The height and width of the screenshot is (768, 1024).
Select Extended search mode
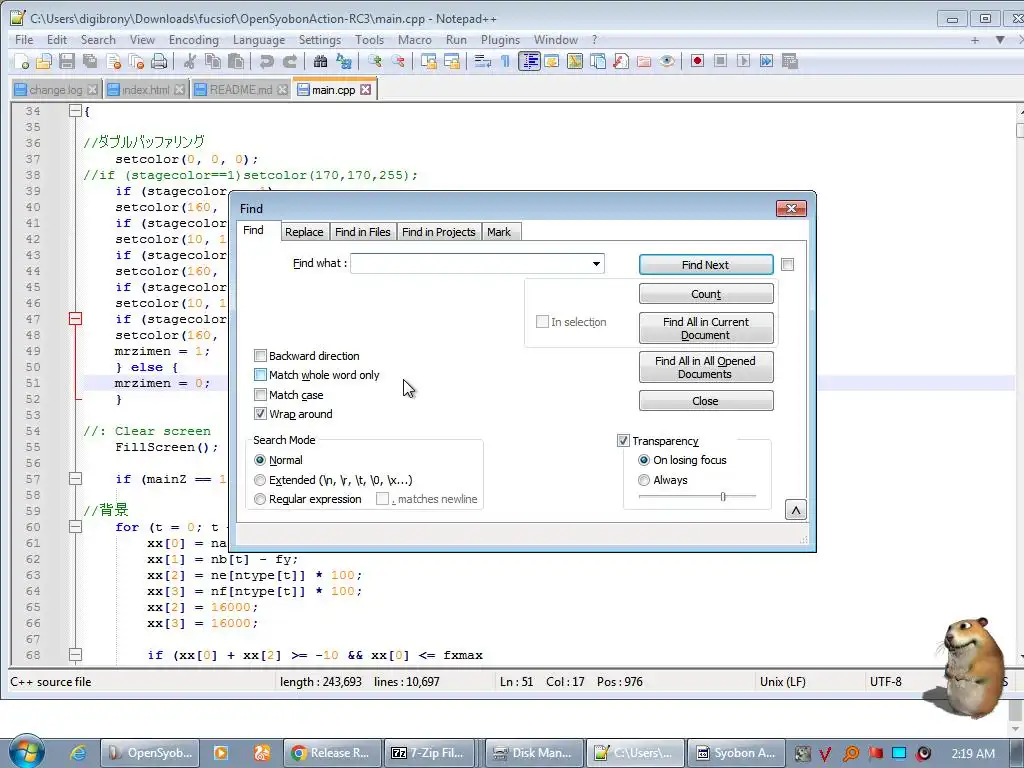tap(260, 480)
